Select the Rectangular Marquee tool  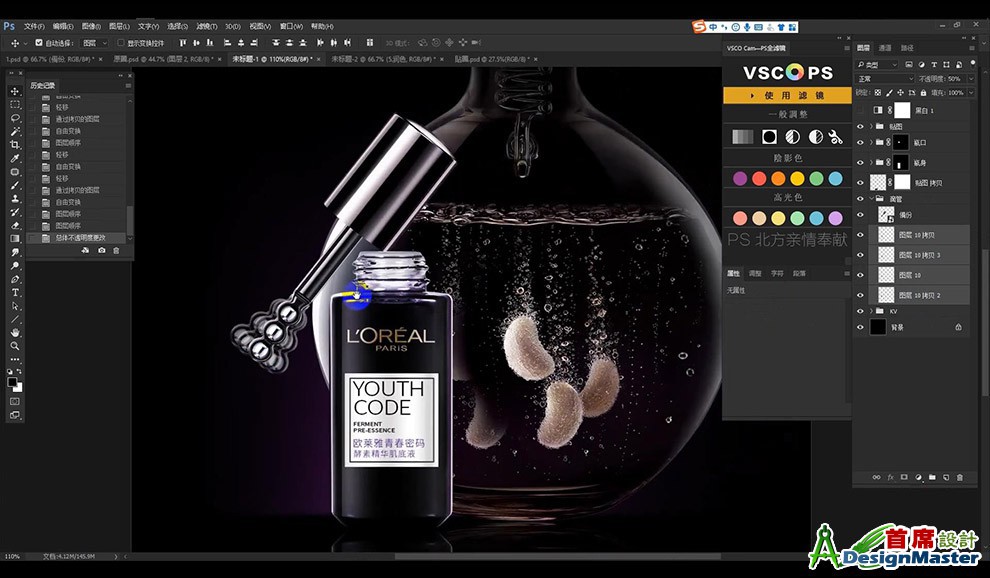click(15, 104)
